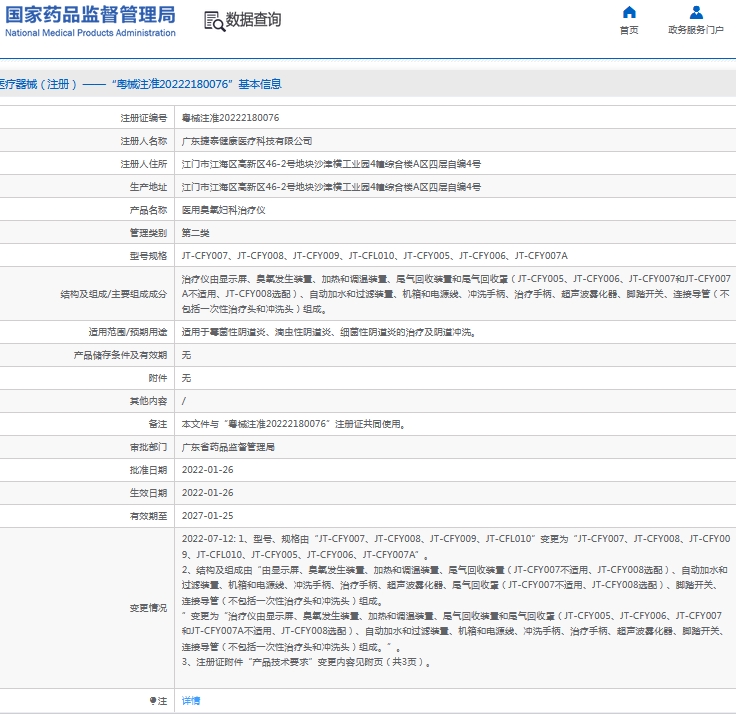Click the 注册证附件 产品技术要求 change line
Image resolution: width=736 pixels, height=719 pixels.
(307, 662)
